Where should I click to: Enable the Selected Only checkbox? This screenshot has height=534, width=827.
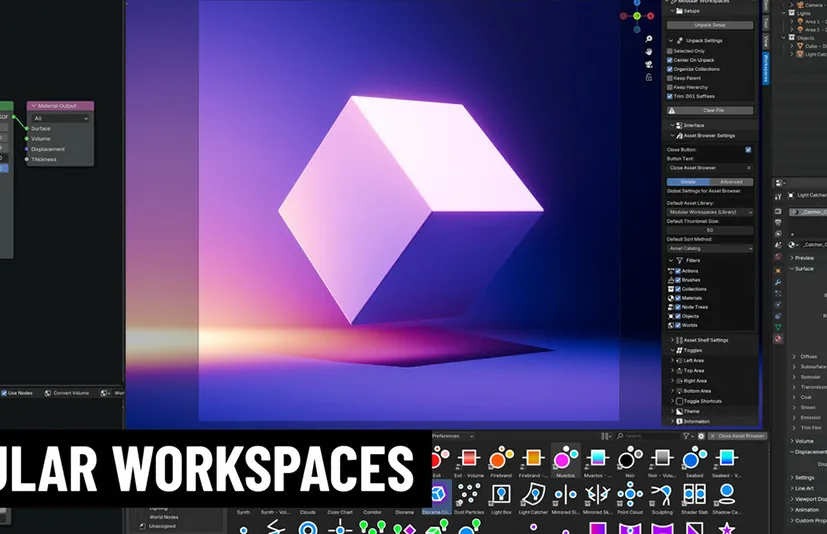[x=671, y=51]
